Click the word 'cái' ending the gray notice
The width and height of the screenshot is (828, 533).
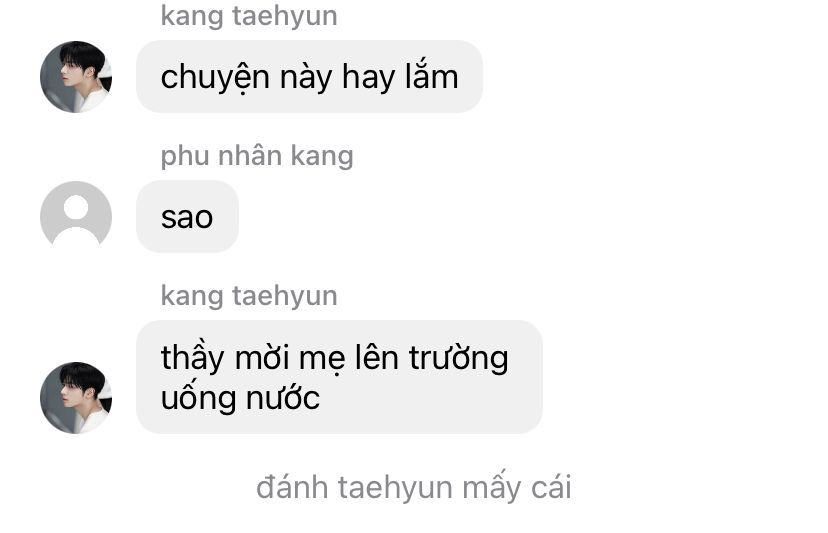[x=551, y=486]
